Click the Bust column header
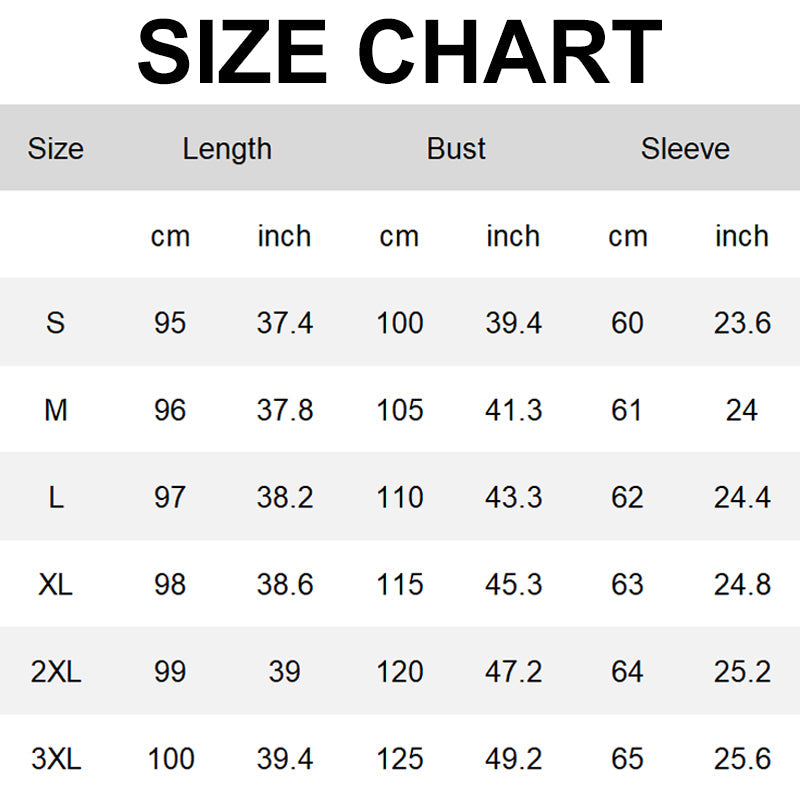 point(456,149)
